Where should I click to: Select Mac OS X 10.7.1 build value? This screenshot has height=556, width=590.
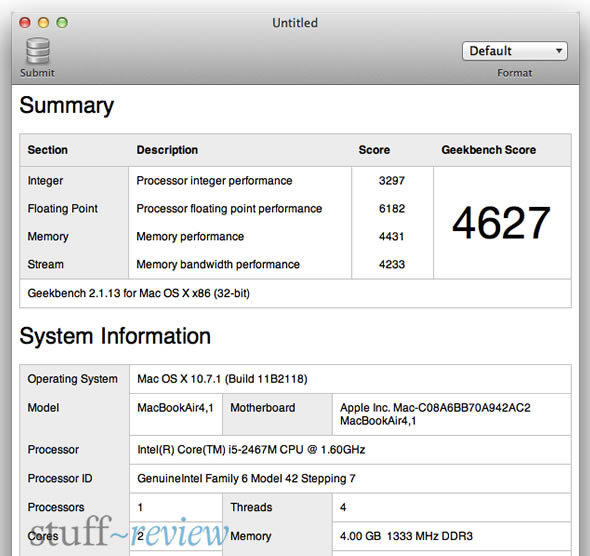(222, 379)
